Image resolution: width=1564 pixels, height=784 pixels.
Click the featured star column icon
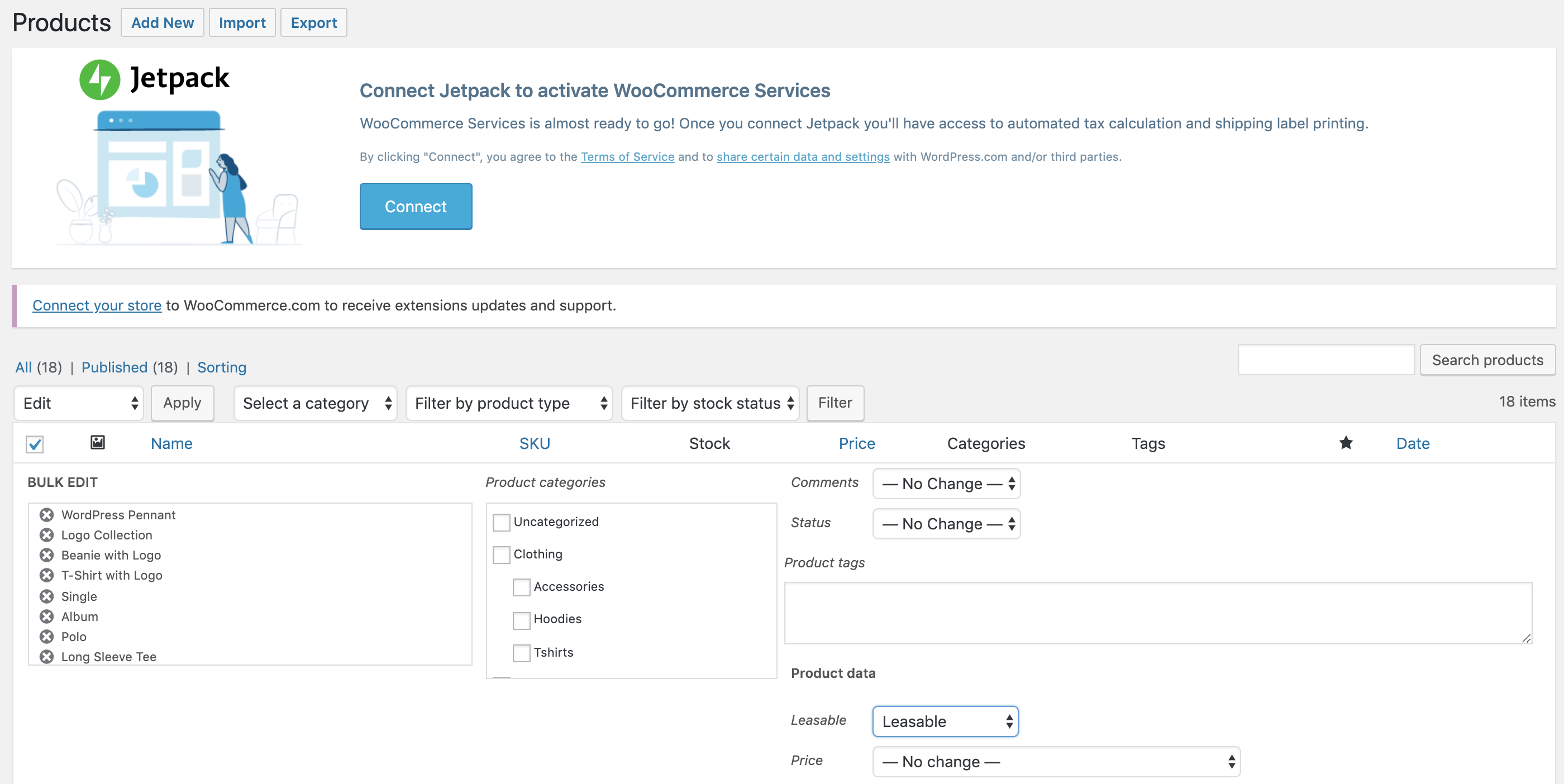click(1346, 443)
